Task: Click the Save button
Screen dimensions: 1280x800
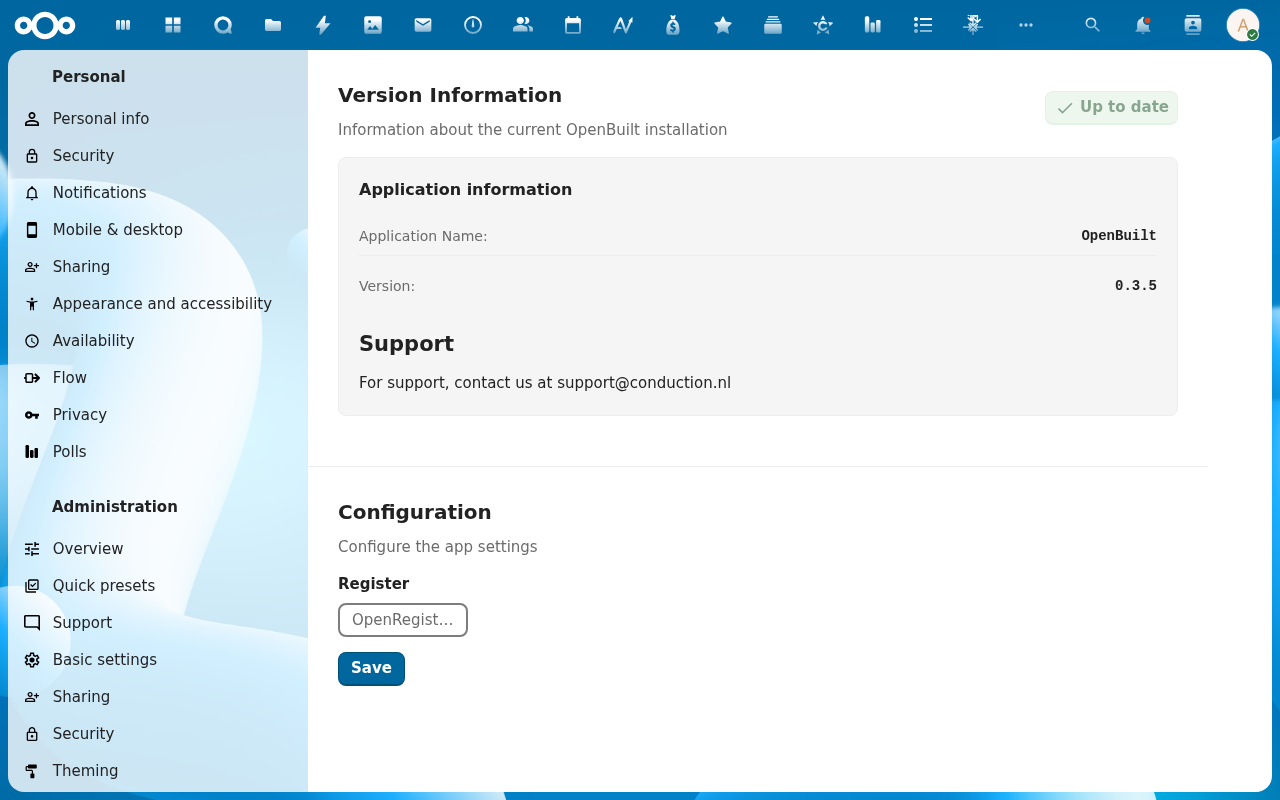Action: pos(371,669)
